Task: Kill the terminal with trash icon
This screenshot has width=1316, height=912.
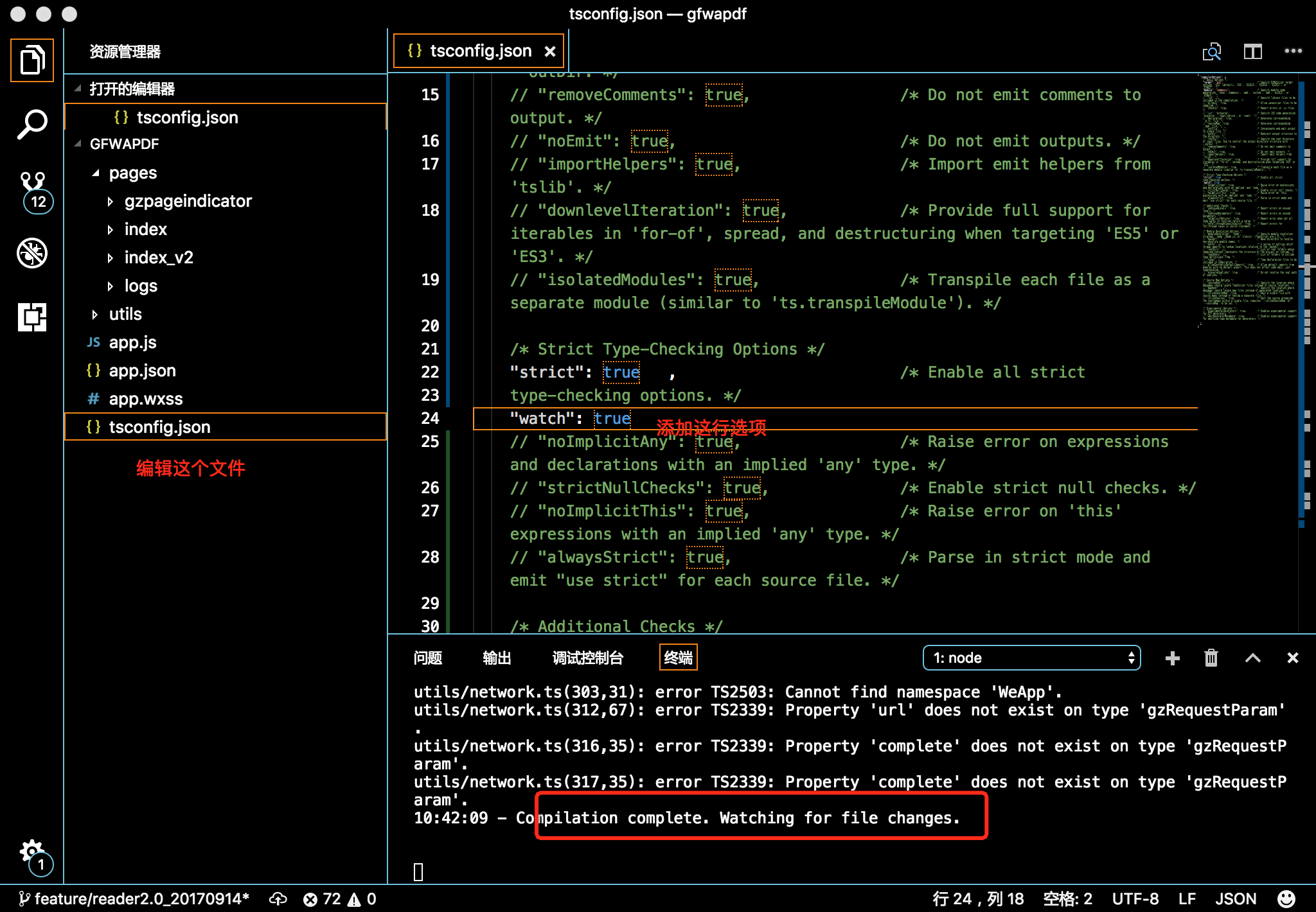Action: pyautogui.click(x=1211, y=658)
